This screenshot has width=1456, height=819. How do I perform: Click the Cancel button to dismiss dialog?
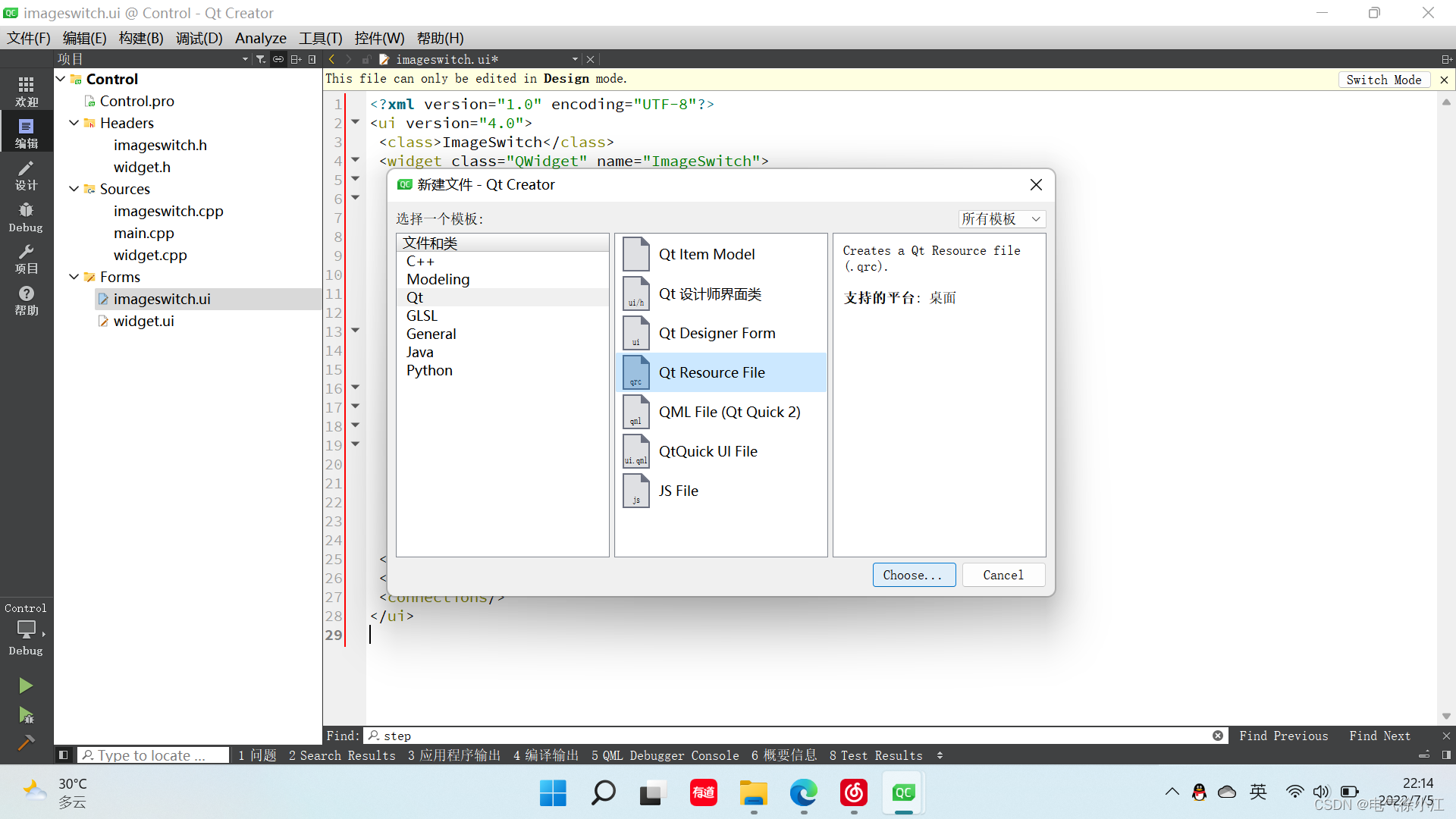click(1003, 574)
